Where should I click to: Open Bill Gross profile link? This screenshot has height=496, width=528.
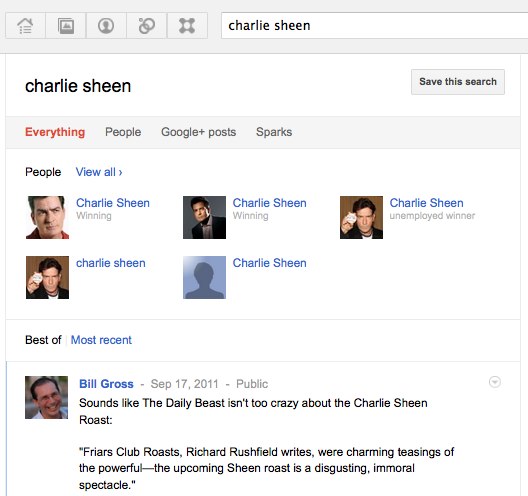(106, 384)
